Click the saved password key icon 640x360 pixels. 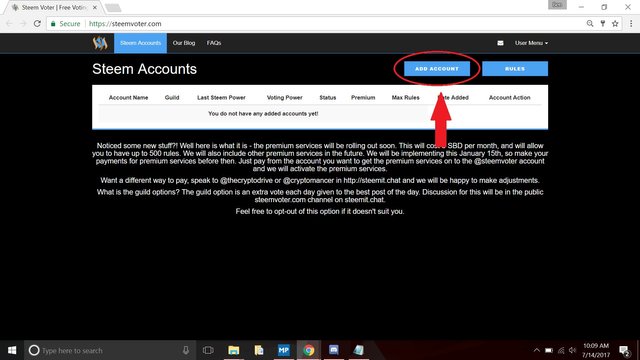click(x=603, y=24)
